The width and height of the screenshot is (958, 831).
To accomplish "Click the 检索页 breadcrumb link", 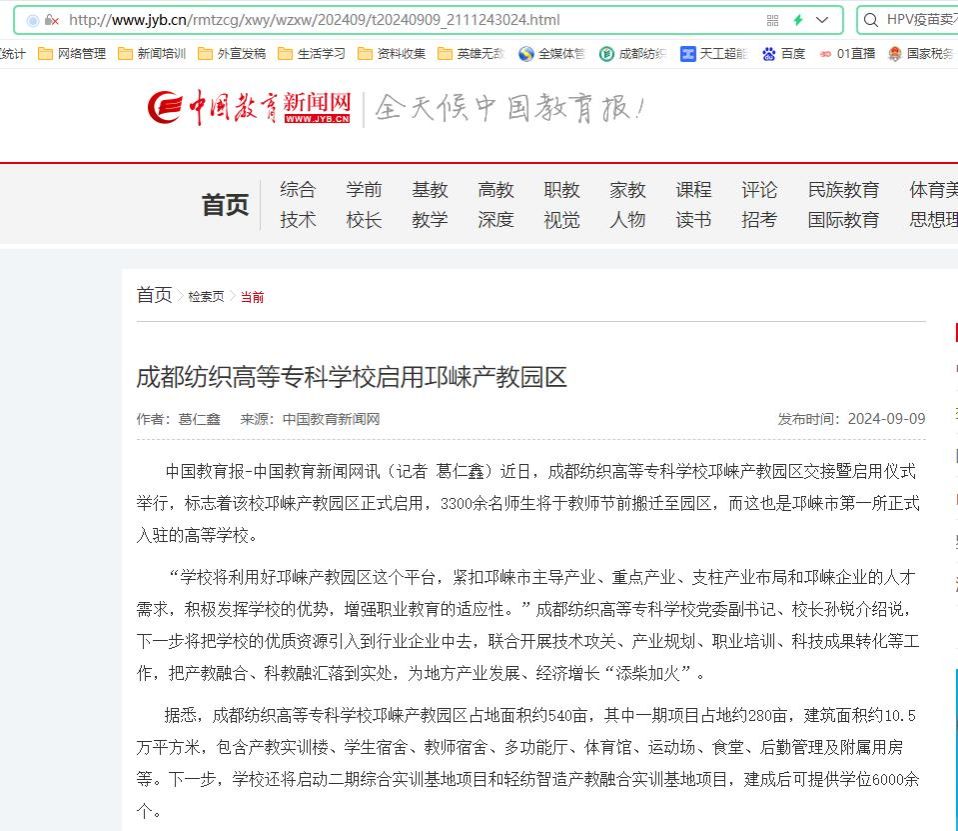I will point(206,297).
